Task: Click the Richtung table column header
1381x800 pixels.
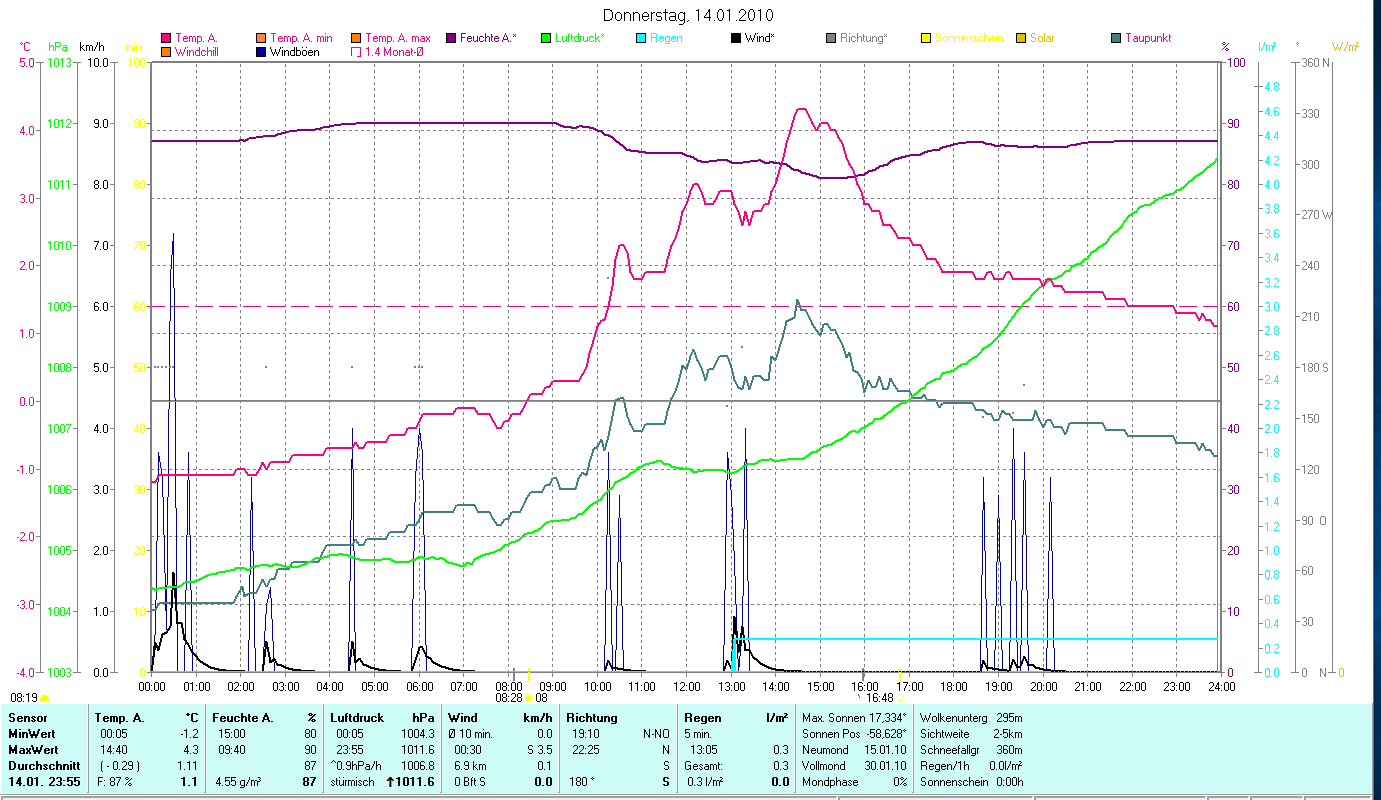Action: [x=592, y=718]
